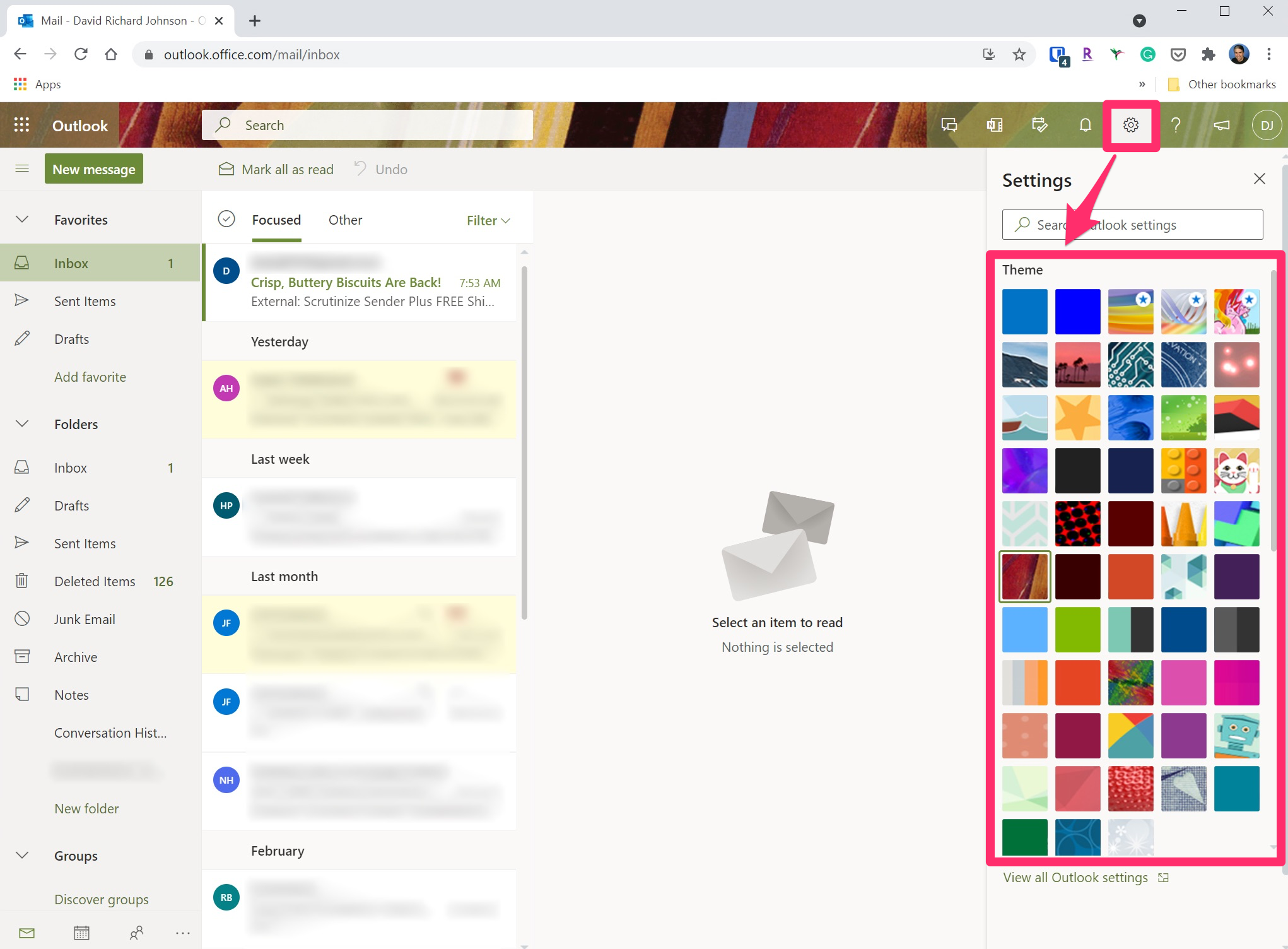Click the Search Outlook settings field
The width and height of the screenshot is (1288, 949).
pos(1135,224)
